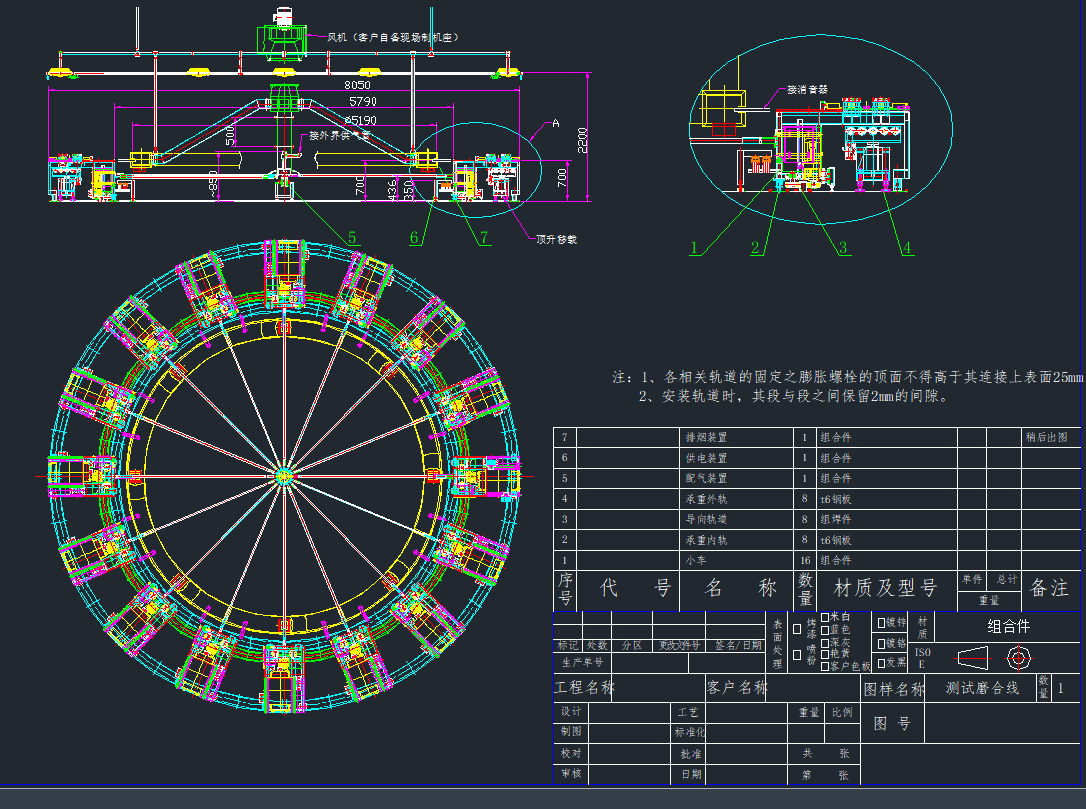Tick the 米白 color checkbox
The height and width of the screenshot is (809, 1086).
[824, 617]
